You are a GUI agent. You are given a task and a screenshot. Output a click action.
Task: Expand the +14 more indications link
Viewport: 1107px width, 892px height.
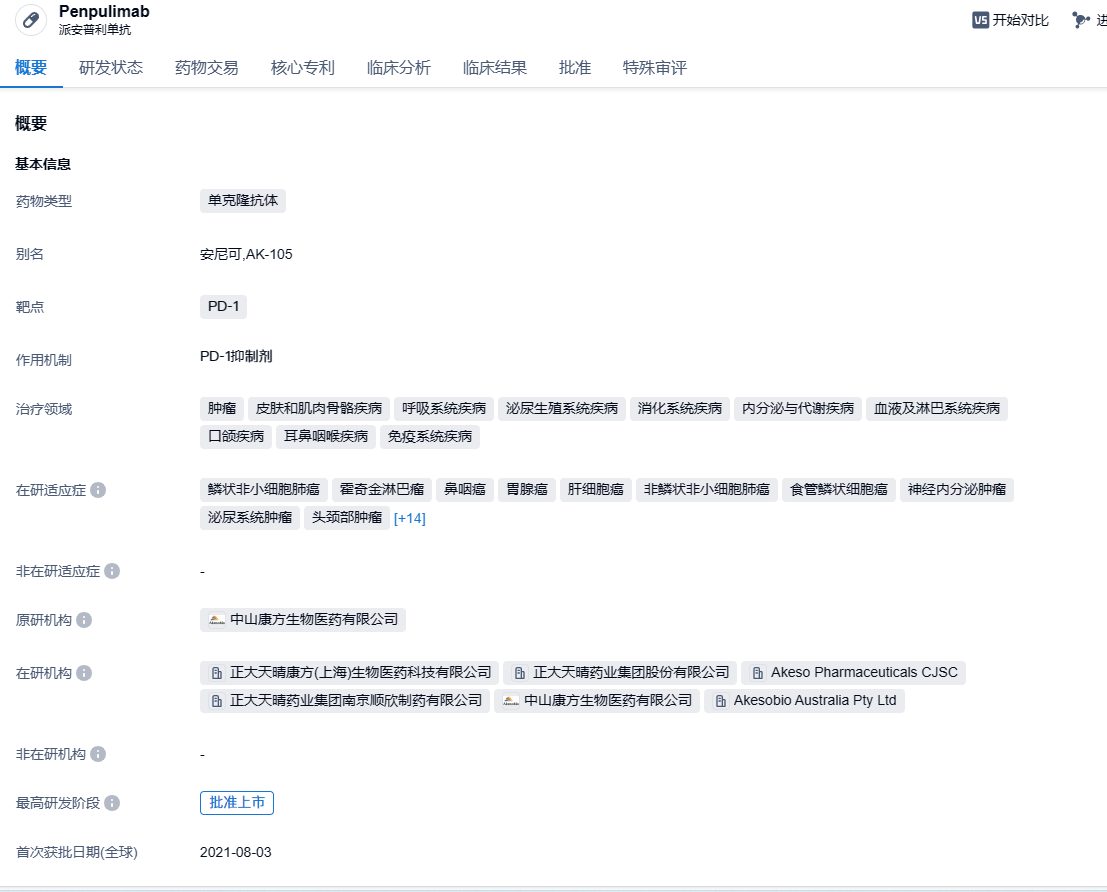click(410, 518)
